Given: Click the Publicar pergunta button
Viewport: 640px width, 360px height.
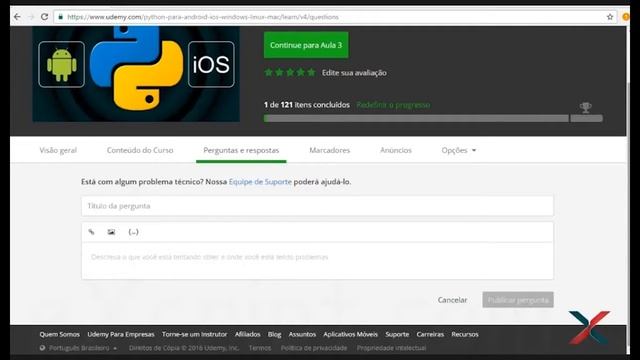Looking at the screenshot, I should point(518,300).
